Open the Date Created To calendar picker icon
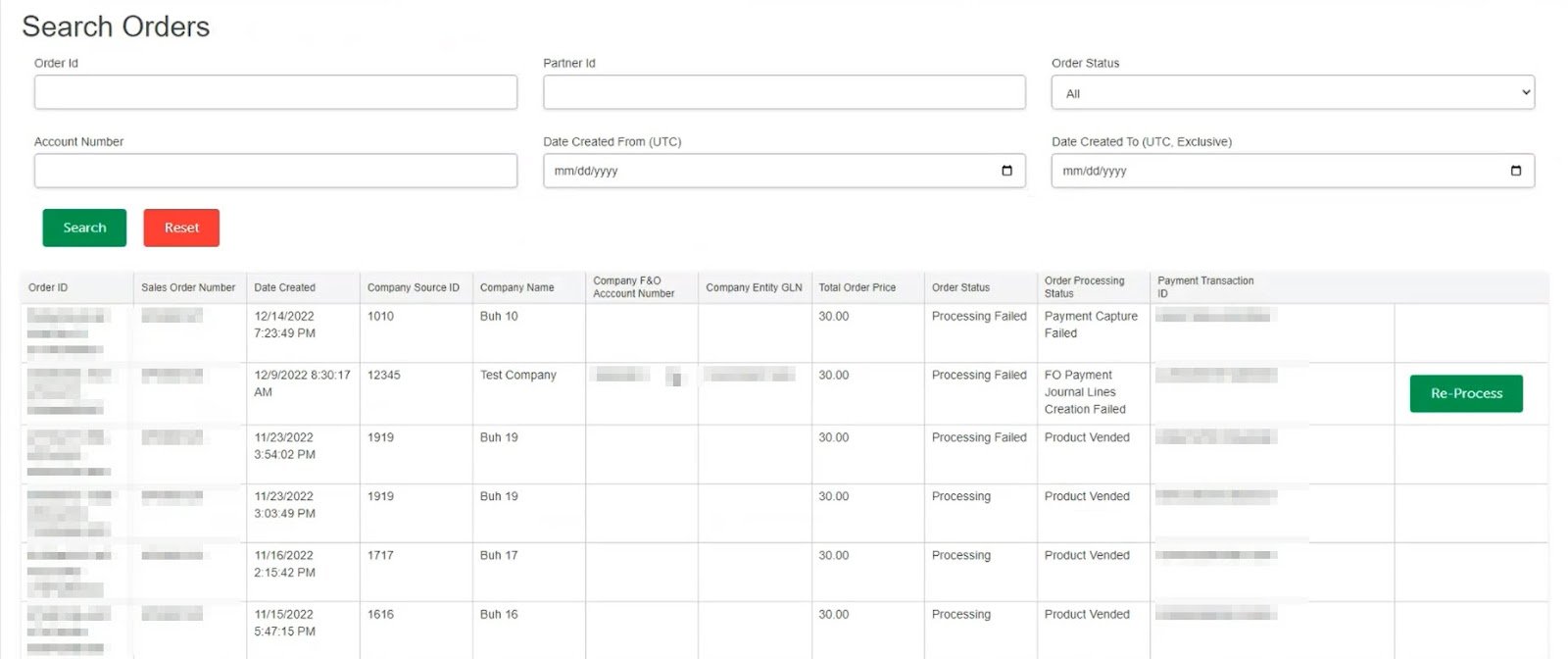1568x659 pixels. click(x=1515, y=171)
